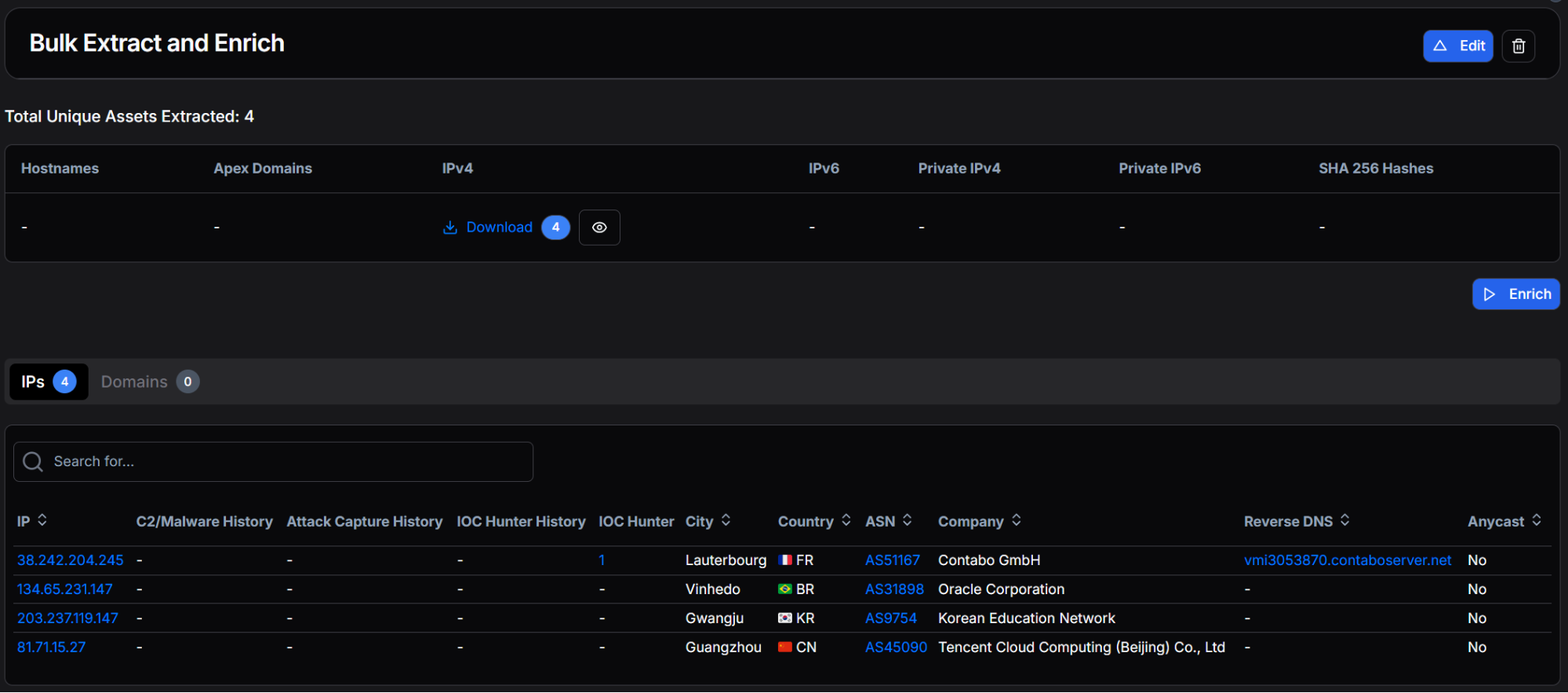Click the Hostnames column header
The image size is (1568, 693).
point(60,169)
